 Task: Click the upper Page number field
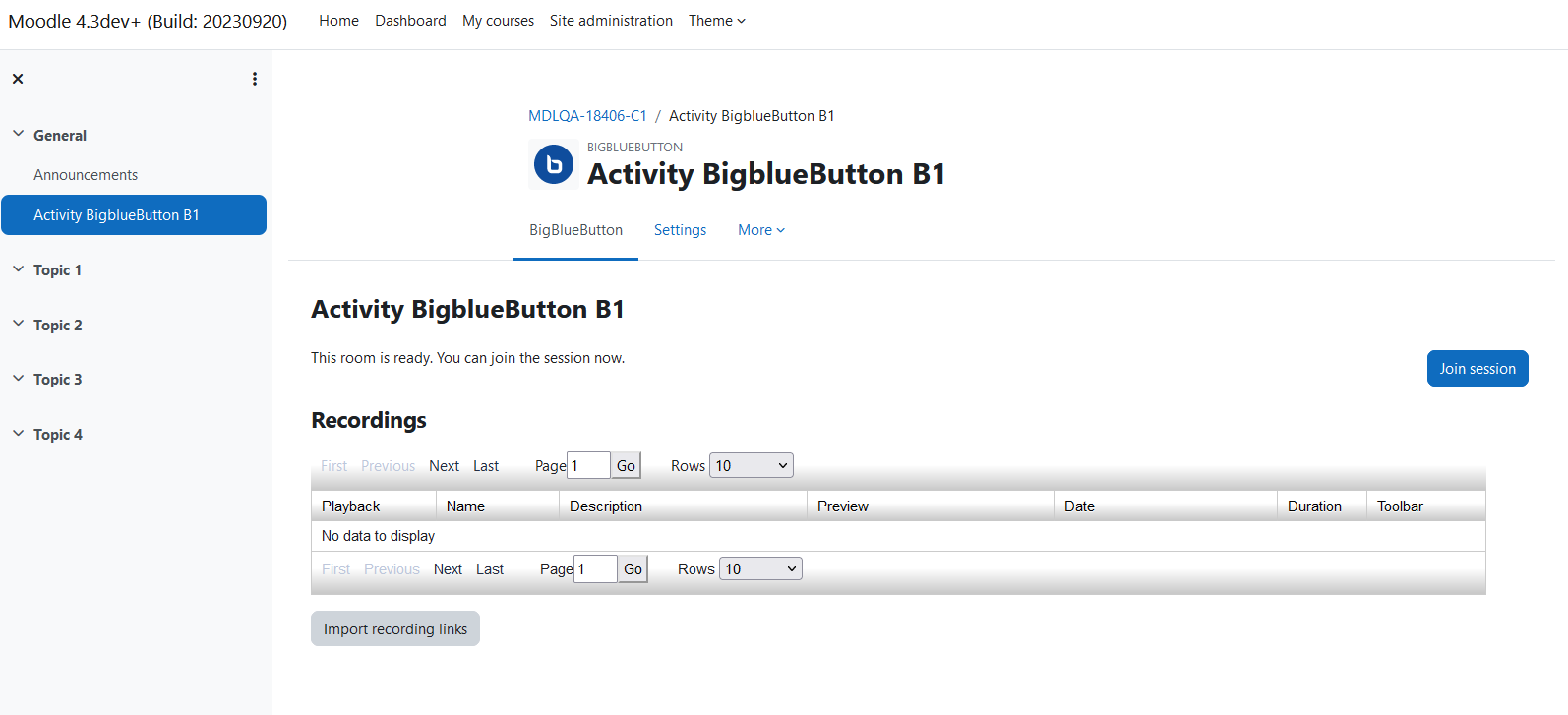point(588,466)
